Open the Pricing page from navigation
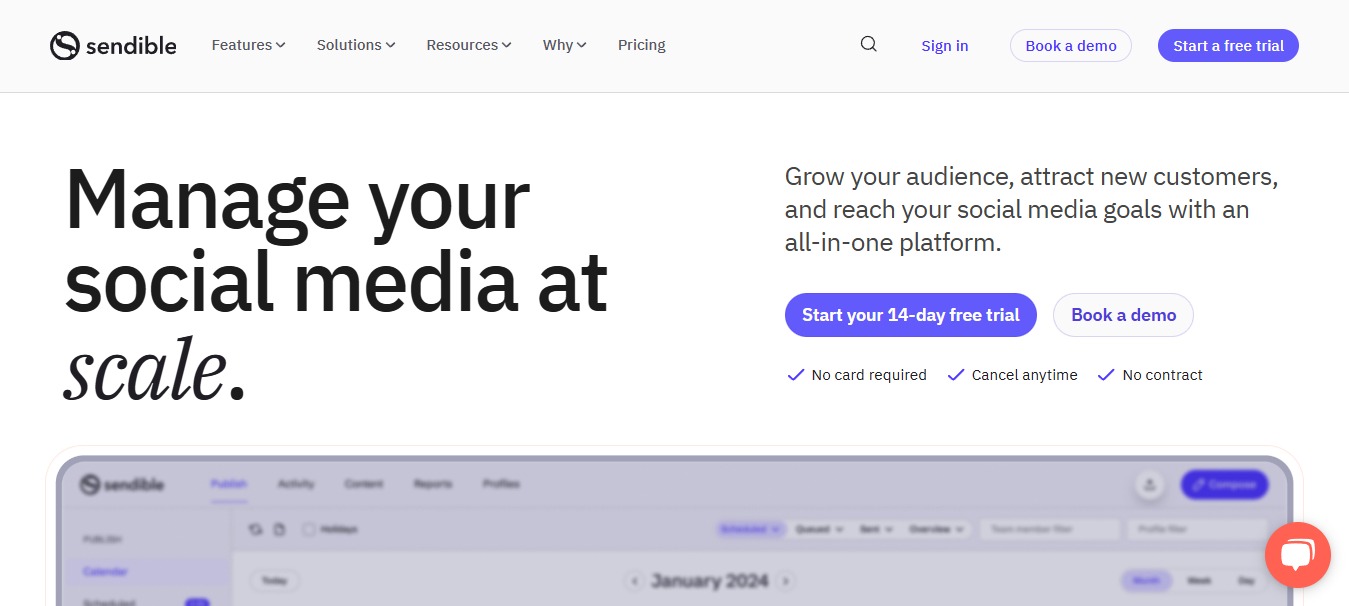This screenshot has height=606, width=1349. [641, 45]
